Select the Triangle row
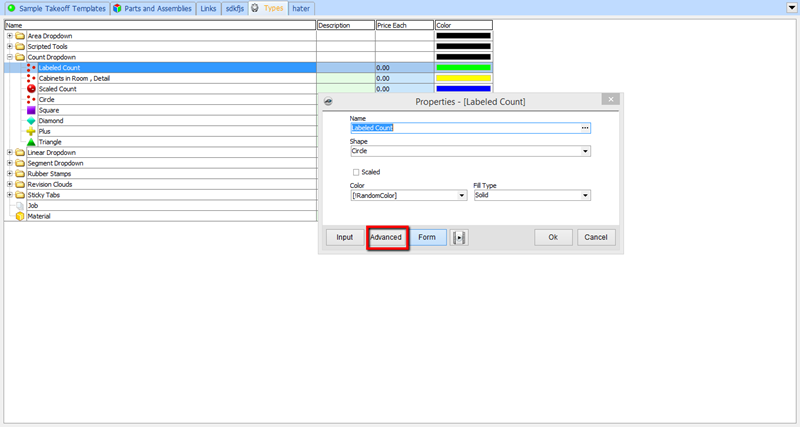 (161, 142)
